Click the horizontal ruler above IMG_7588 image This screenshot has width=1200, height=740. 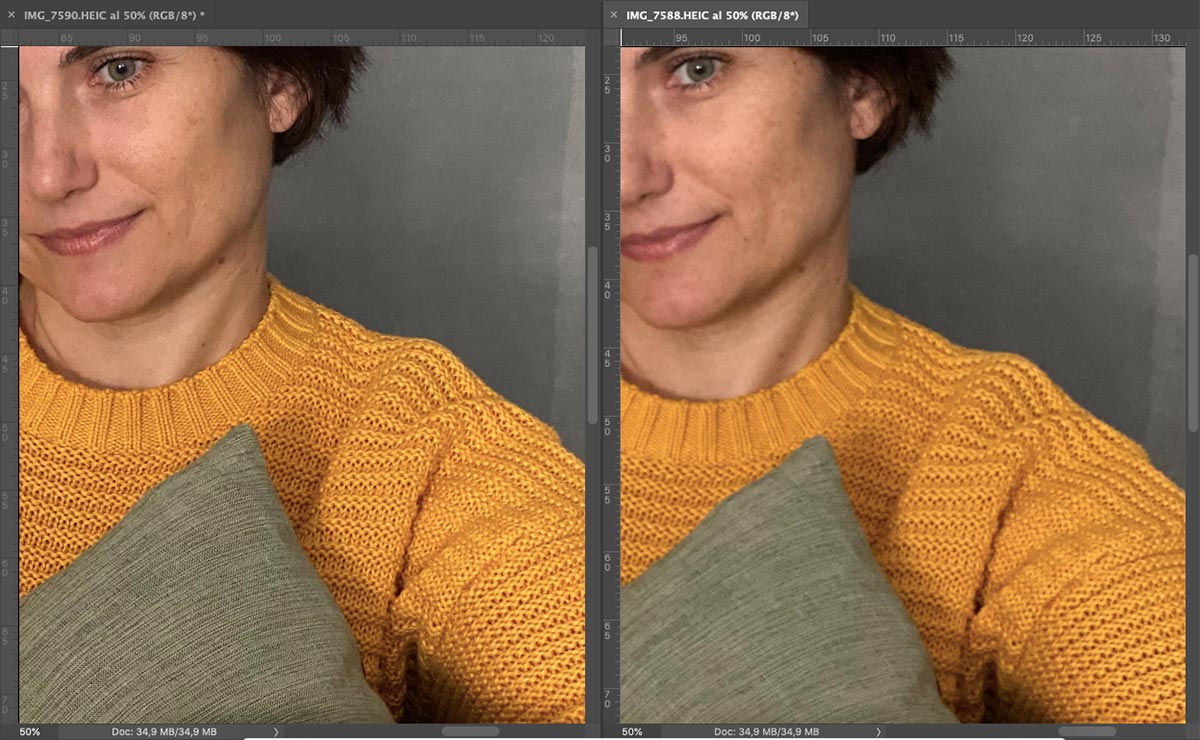tap(900, 37)
